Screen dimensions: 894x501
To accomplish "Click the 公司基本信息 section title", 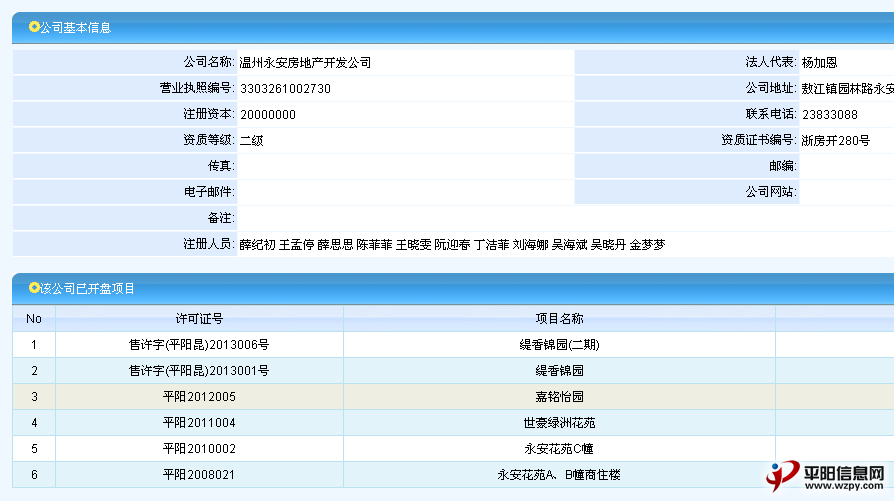I will [x=75, y=27].
